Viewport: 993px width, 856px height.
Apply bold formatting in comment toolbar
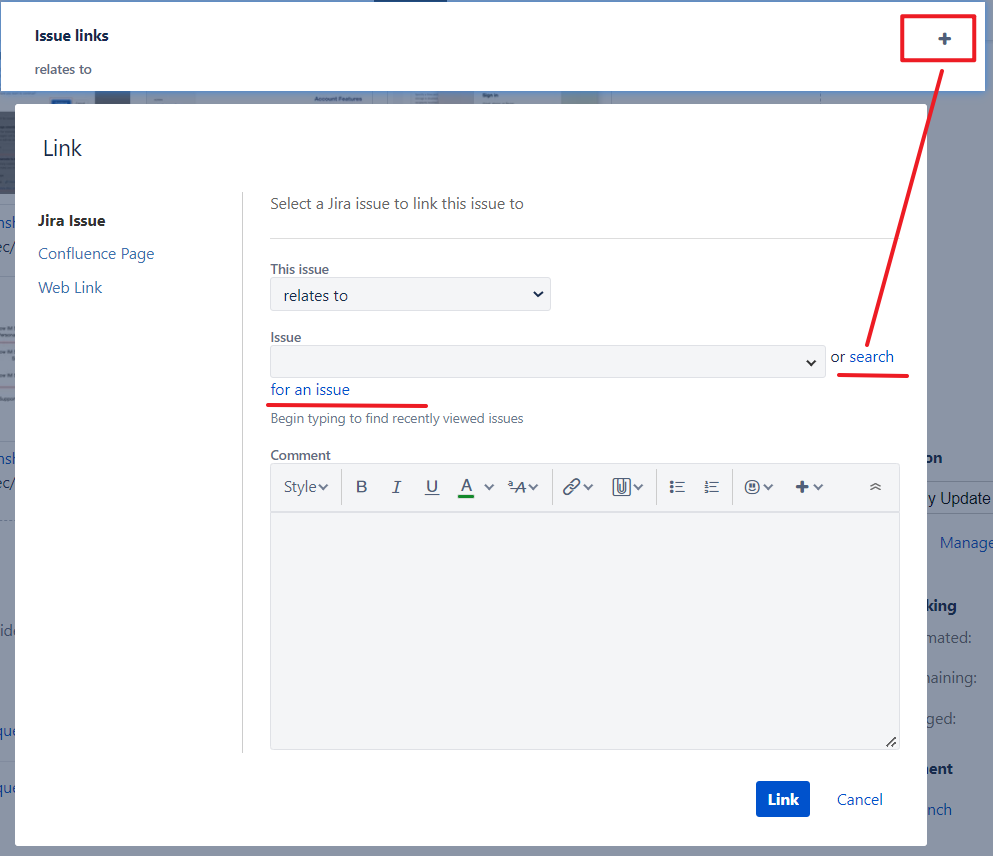[x=362, y=487]
